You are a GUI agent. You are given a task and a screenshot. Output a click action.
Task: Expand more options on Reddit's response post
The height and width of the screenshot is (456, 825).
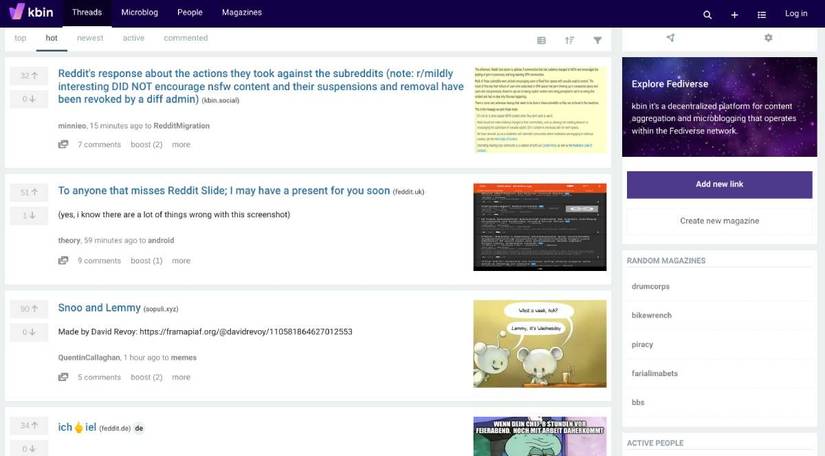click(x=181, y=144)
